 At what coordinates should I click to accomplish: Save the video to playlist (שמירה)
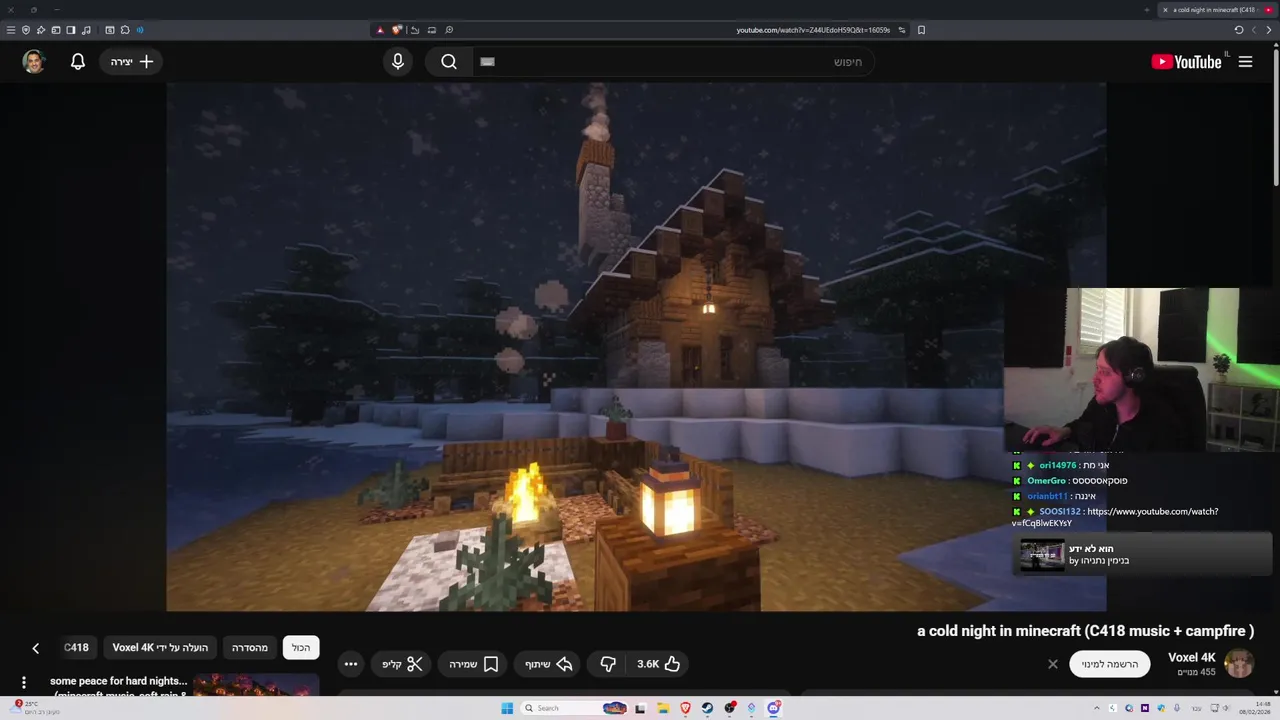tap(474, 664)
